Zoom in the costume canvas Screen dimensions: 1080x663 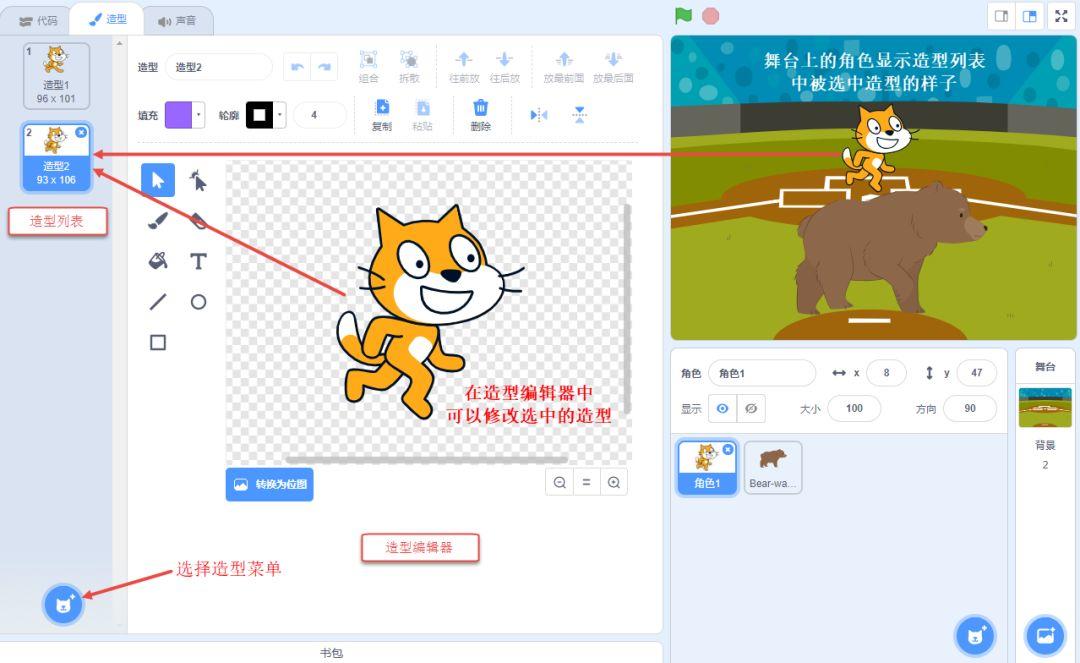pos(614,483)
